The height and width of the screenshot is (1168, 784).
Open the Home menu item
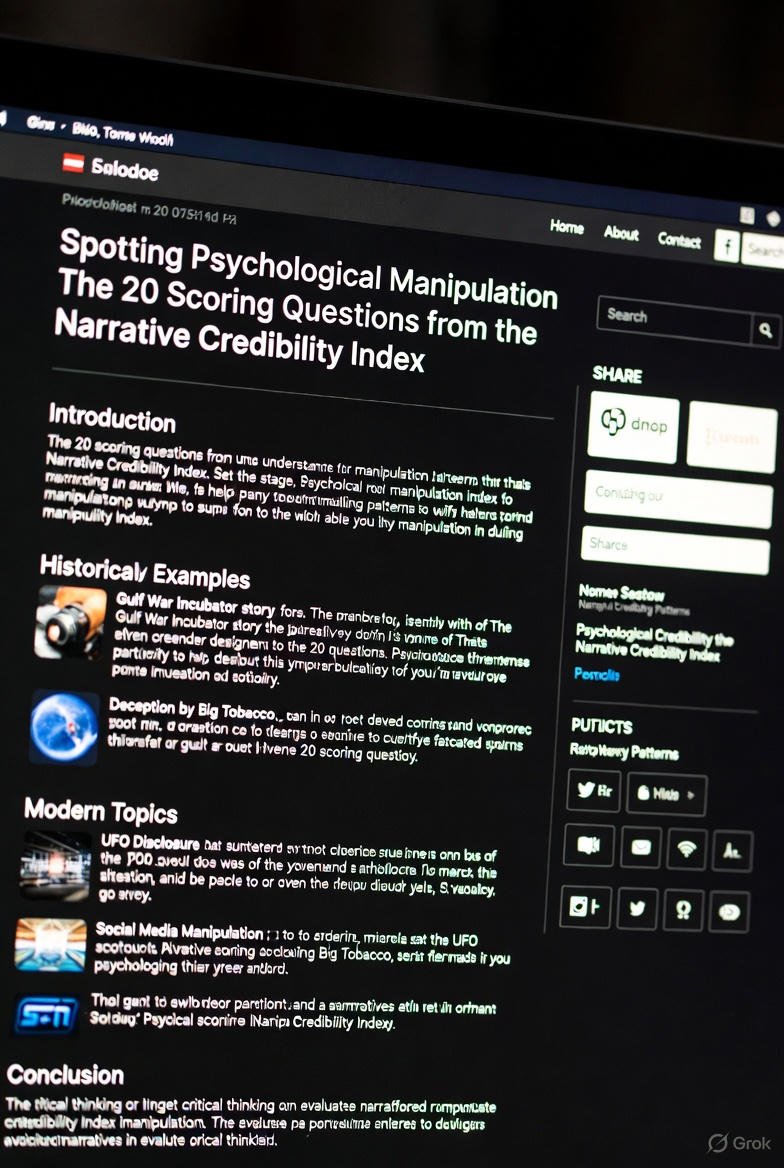(x=566, y=227)
